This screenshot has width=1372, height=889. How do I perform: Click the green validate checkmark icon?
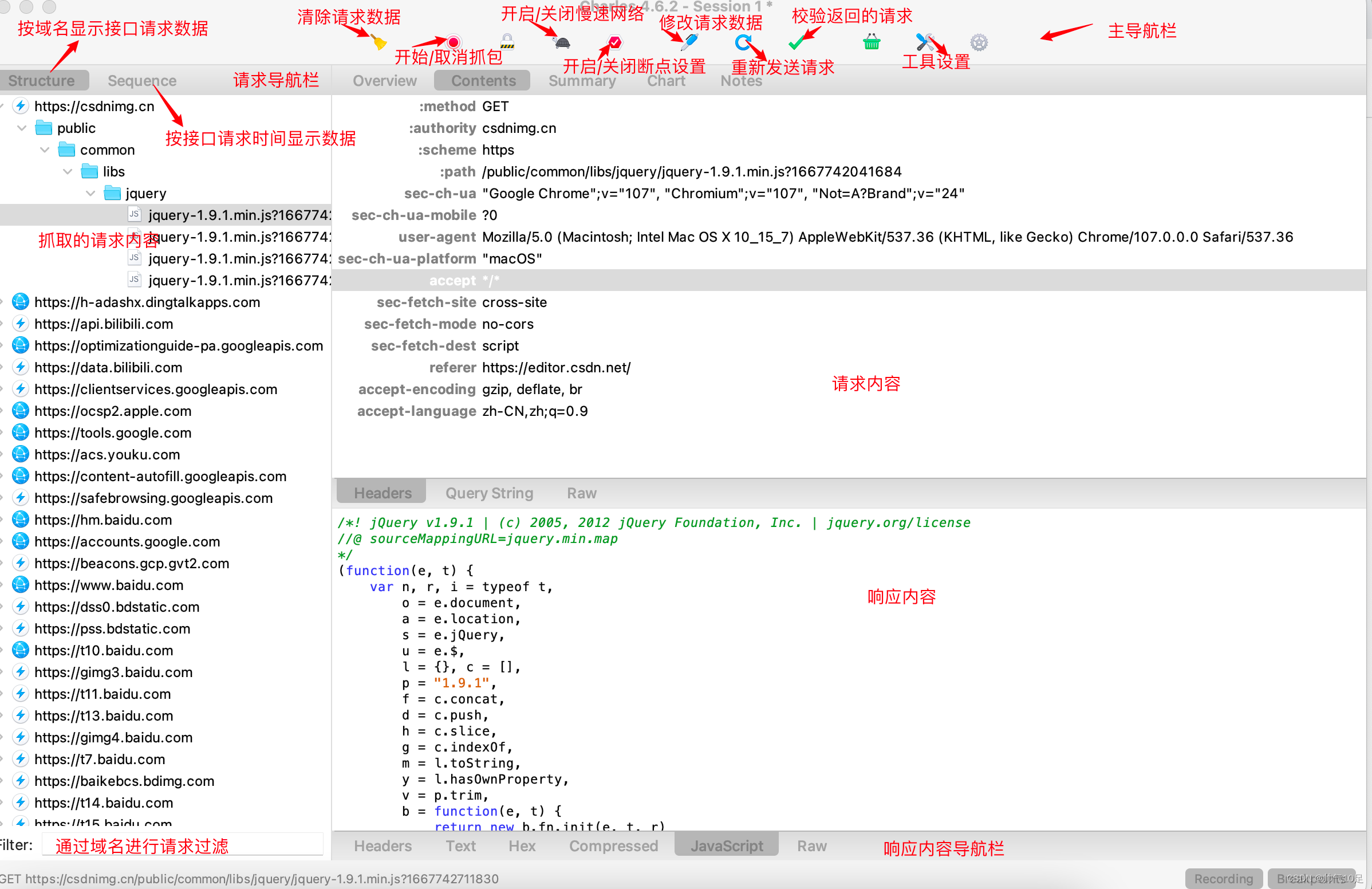tap(797, 42)
